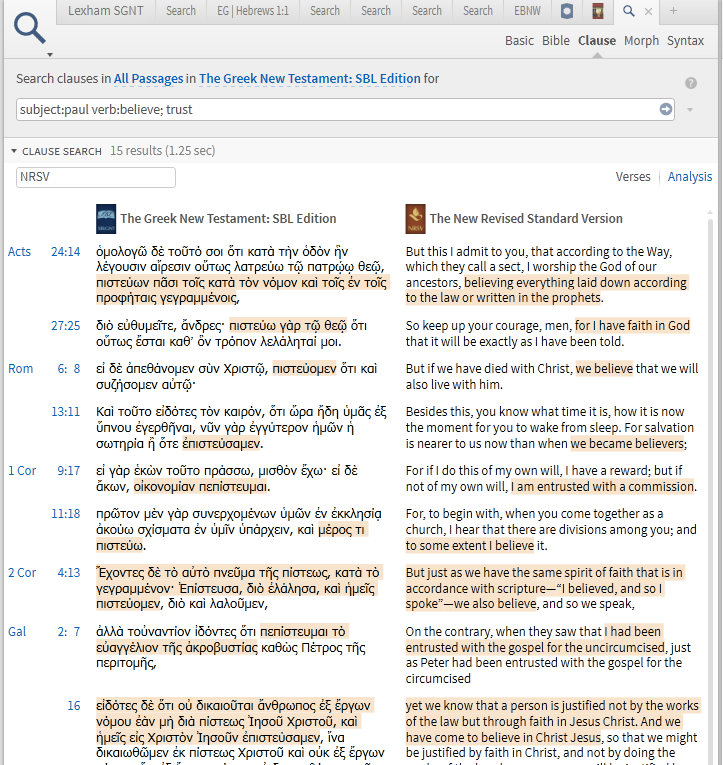Viewport: 723px width, 765px height.
Task: Click highlighted phrase 'I am entrusted with a commission'
Action: [x=602, y=487]
